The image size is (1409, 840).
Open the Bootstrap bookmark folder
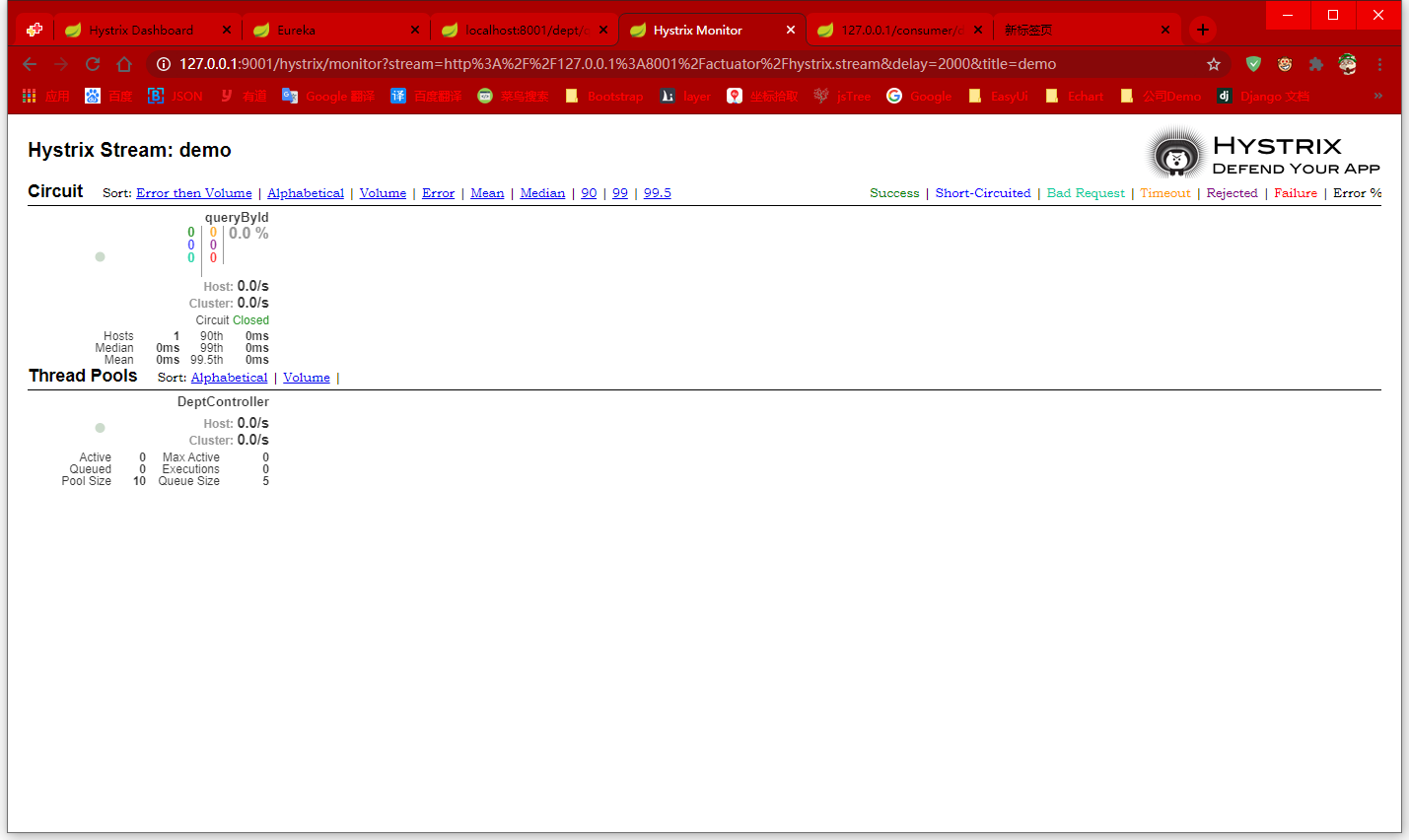(x=604, y=96)
